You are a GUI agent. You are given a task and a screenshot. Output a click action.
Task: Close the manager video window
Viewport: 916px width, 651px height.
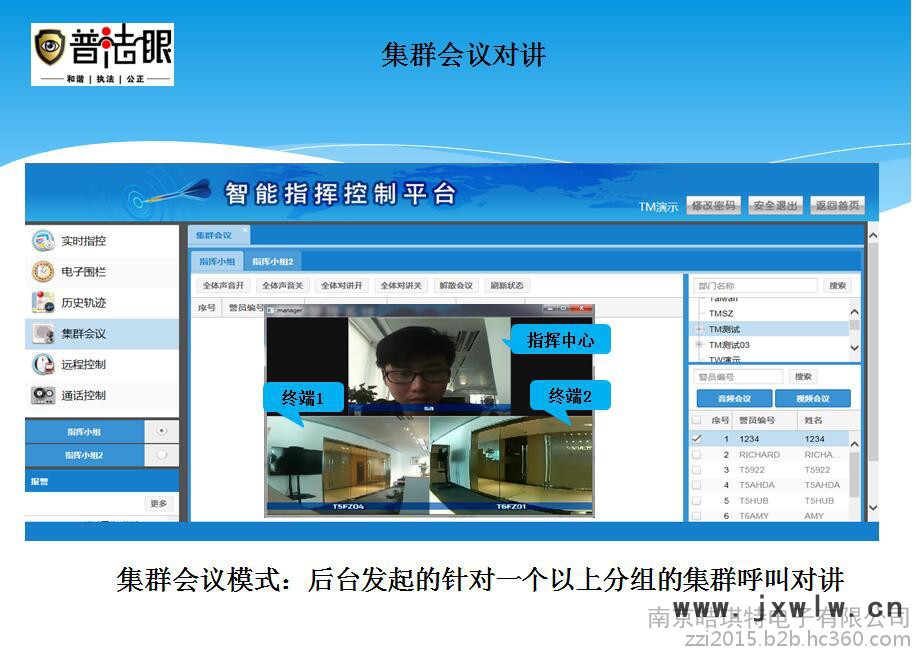[582, 308]
